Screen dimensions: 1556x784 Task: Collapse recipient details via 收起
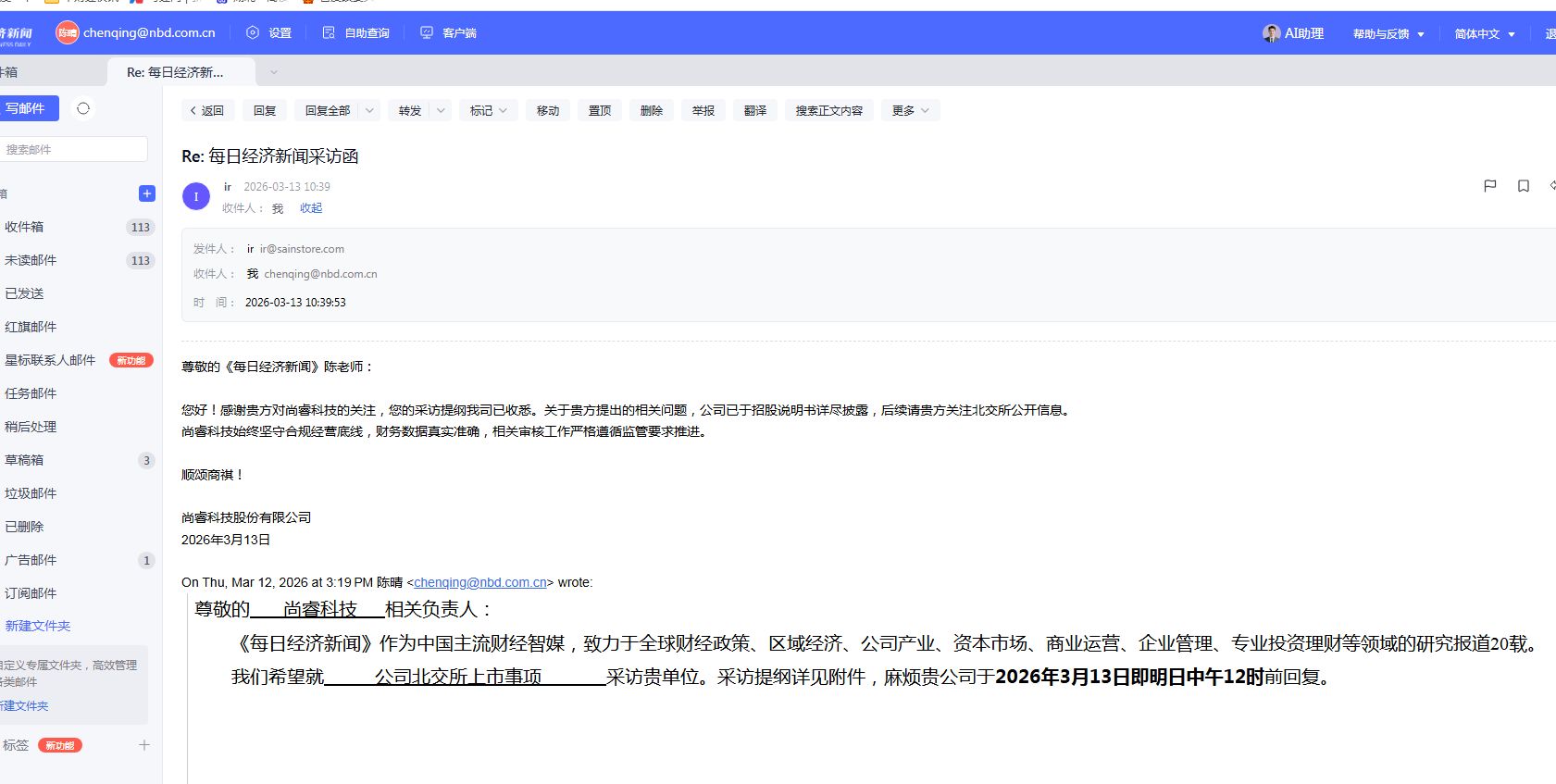[311, 208]
